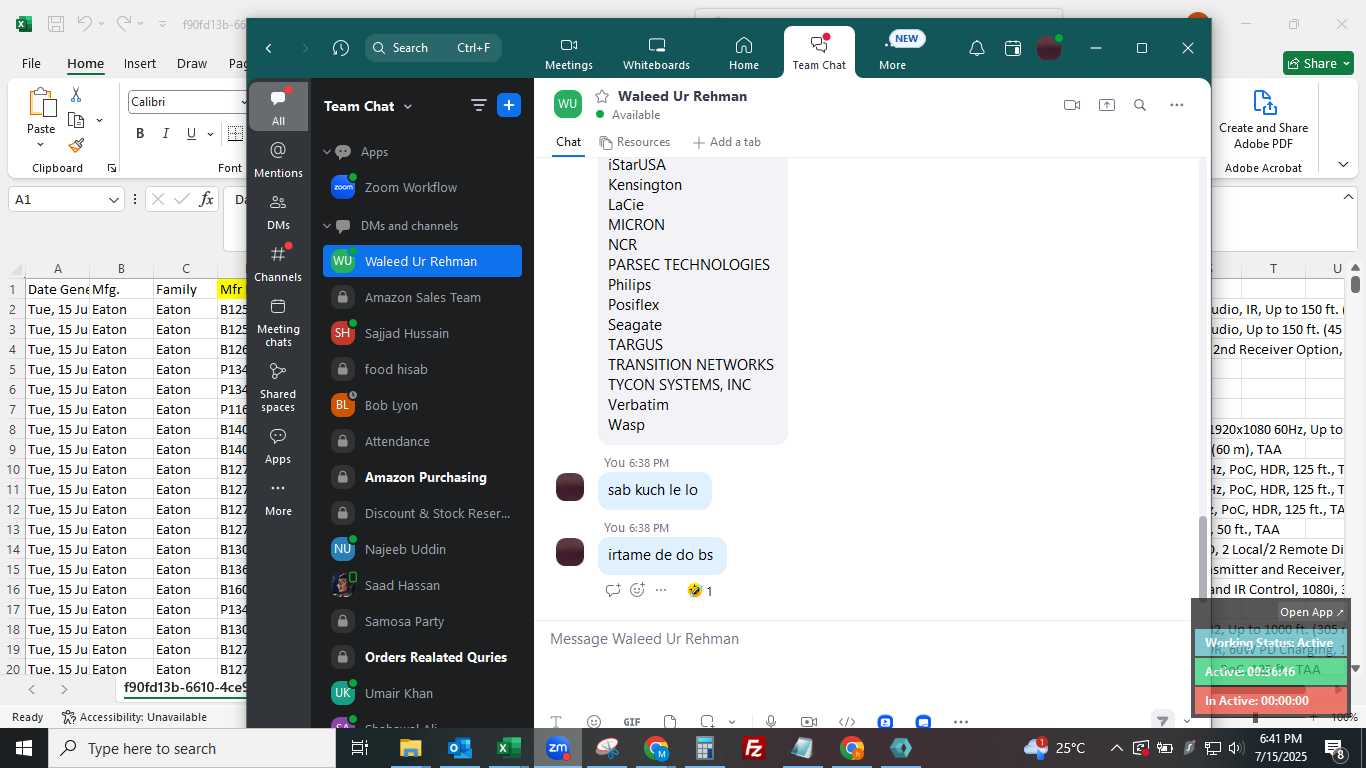Open Excel Name Box dropdown

[x=114, y=200]
